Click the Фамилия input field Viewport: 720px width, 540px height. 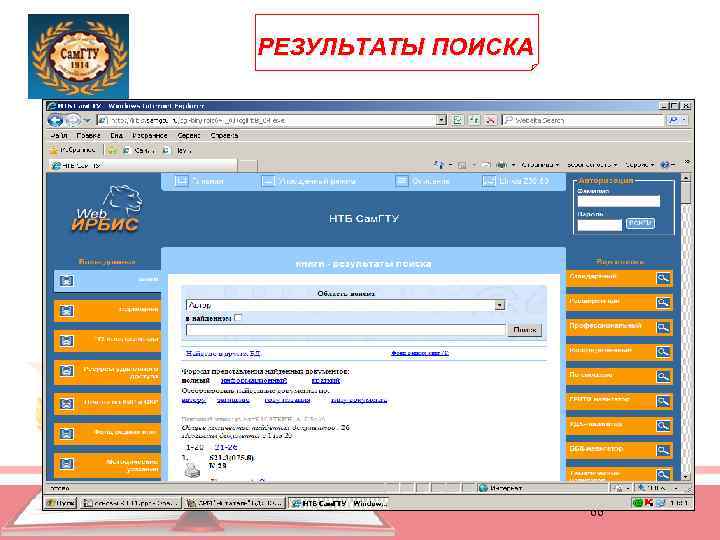click(619, 201)
